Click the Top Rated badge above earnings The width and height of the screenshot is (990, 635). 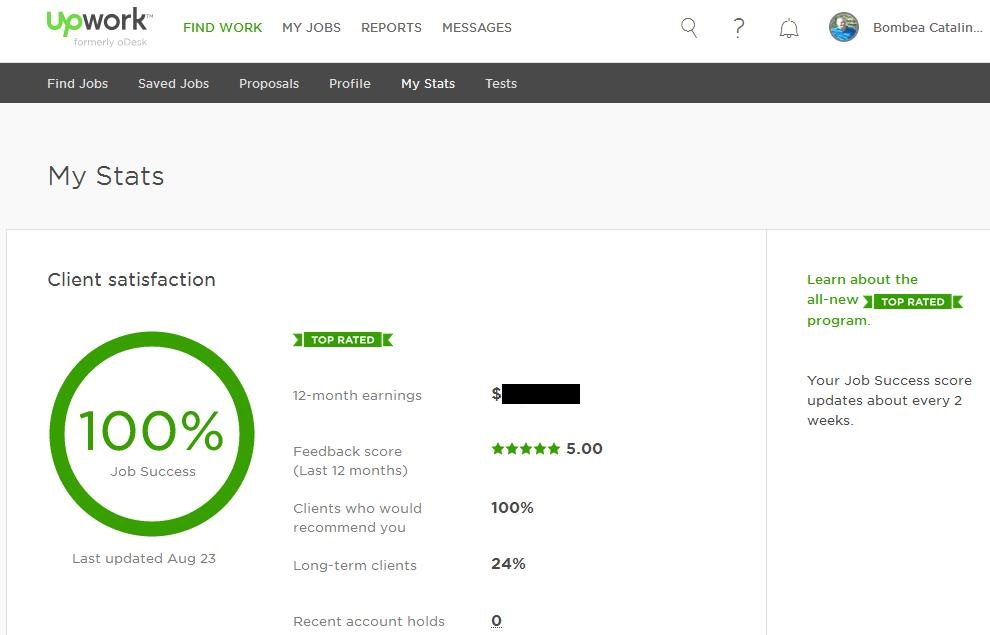pos(343,339)
